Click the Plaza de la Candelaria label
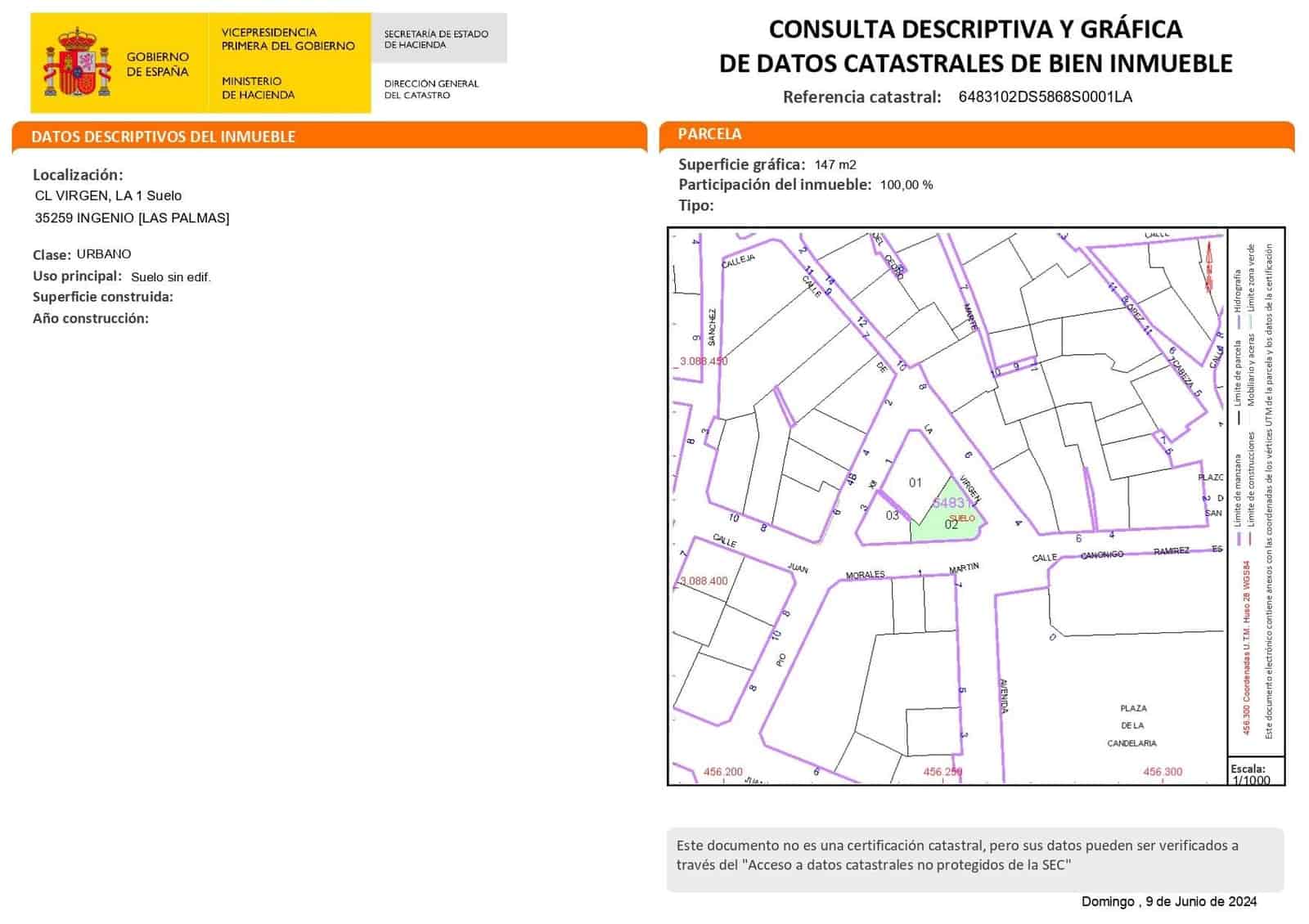 pos(1132,725)
